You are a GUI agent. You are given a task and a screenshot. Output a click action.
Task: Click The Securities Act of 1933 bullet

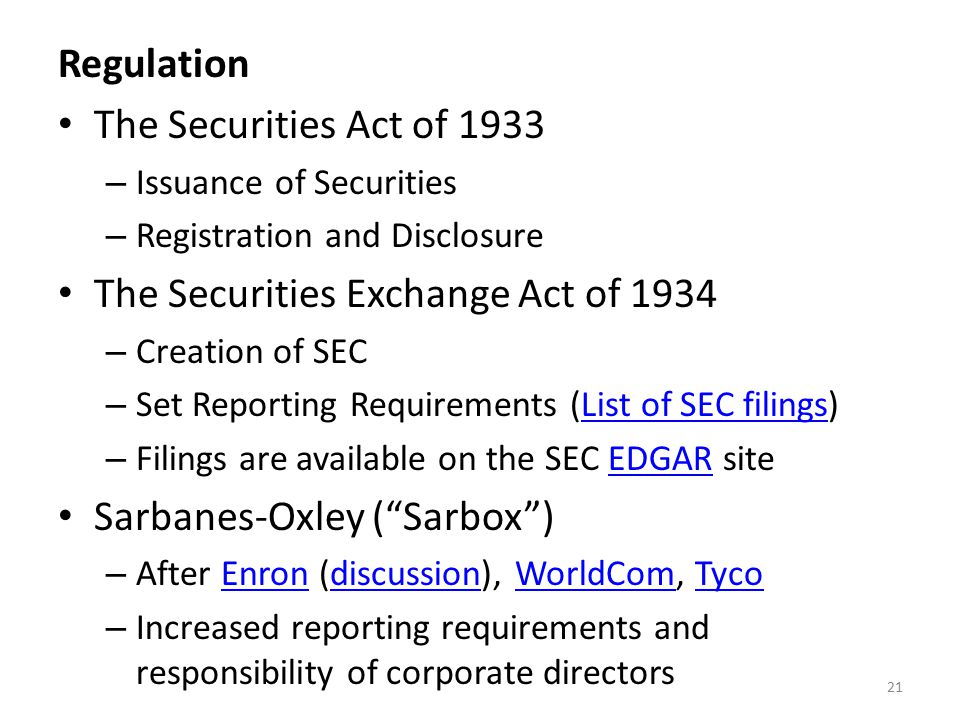tap(318, 125)
